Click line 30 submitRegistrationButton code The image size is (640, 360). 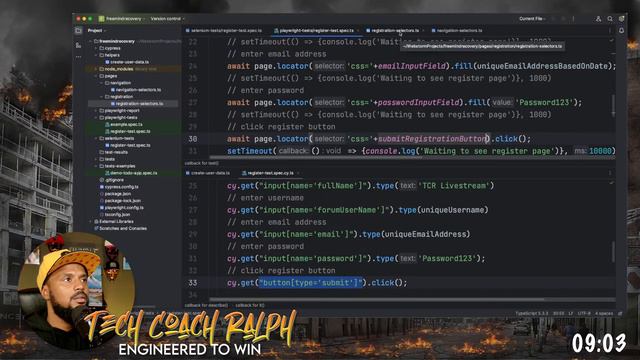(x=432, y=139)
